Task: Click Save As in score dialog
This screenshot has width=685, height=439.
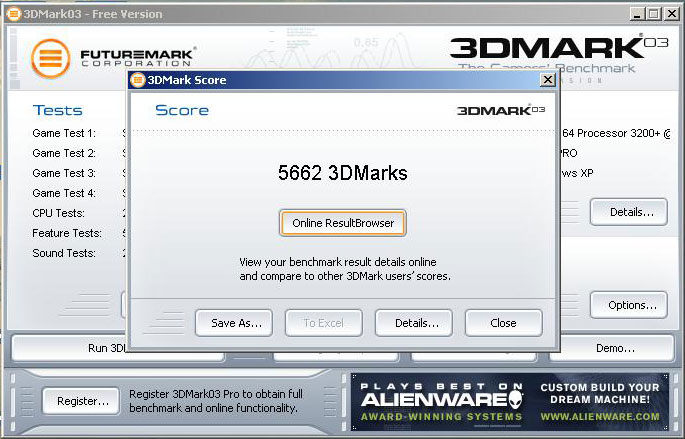Action: pyautogui.click(x=234, y=323)
